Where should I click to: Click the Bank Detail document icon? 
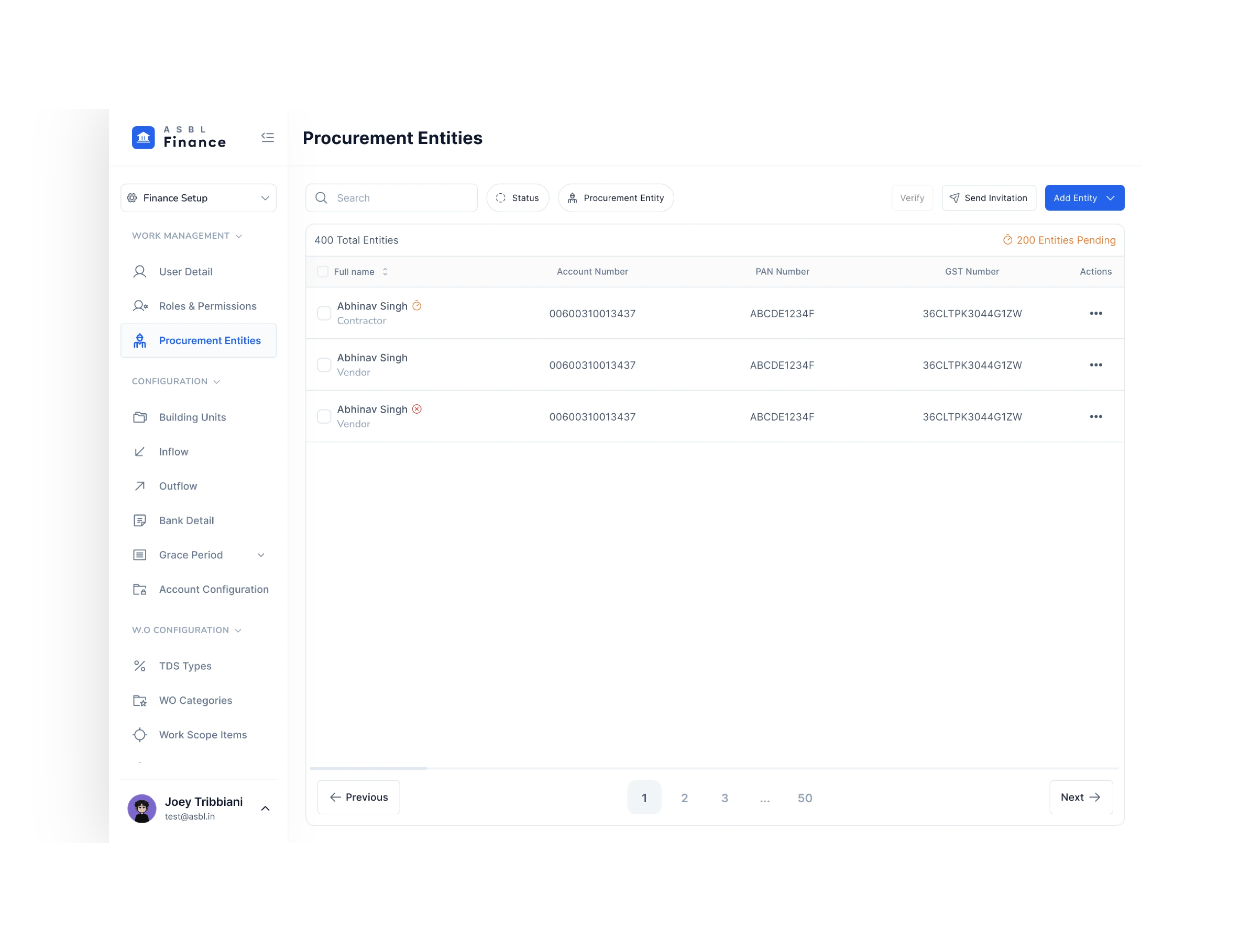pos(139,520)
